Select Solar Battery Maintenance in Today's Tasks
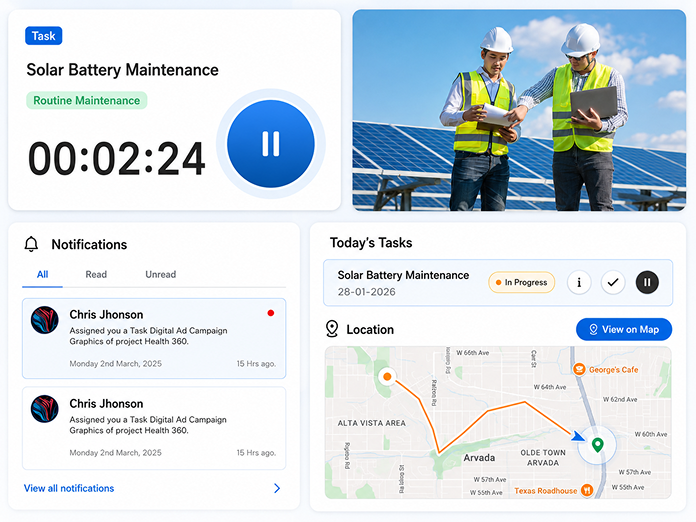Image resolution: width=696 pixels, height=522 pixels. pyautogui.click(x=498, y=283)
